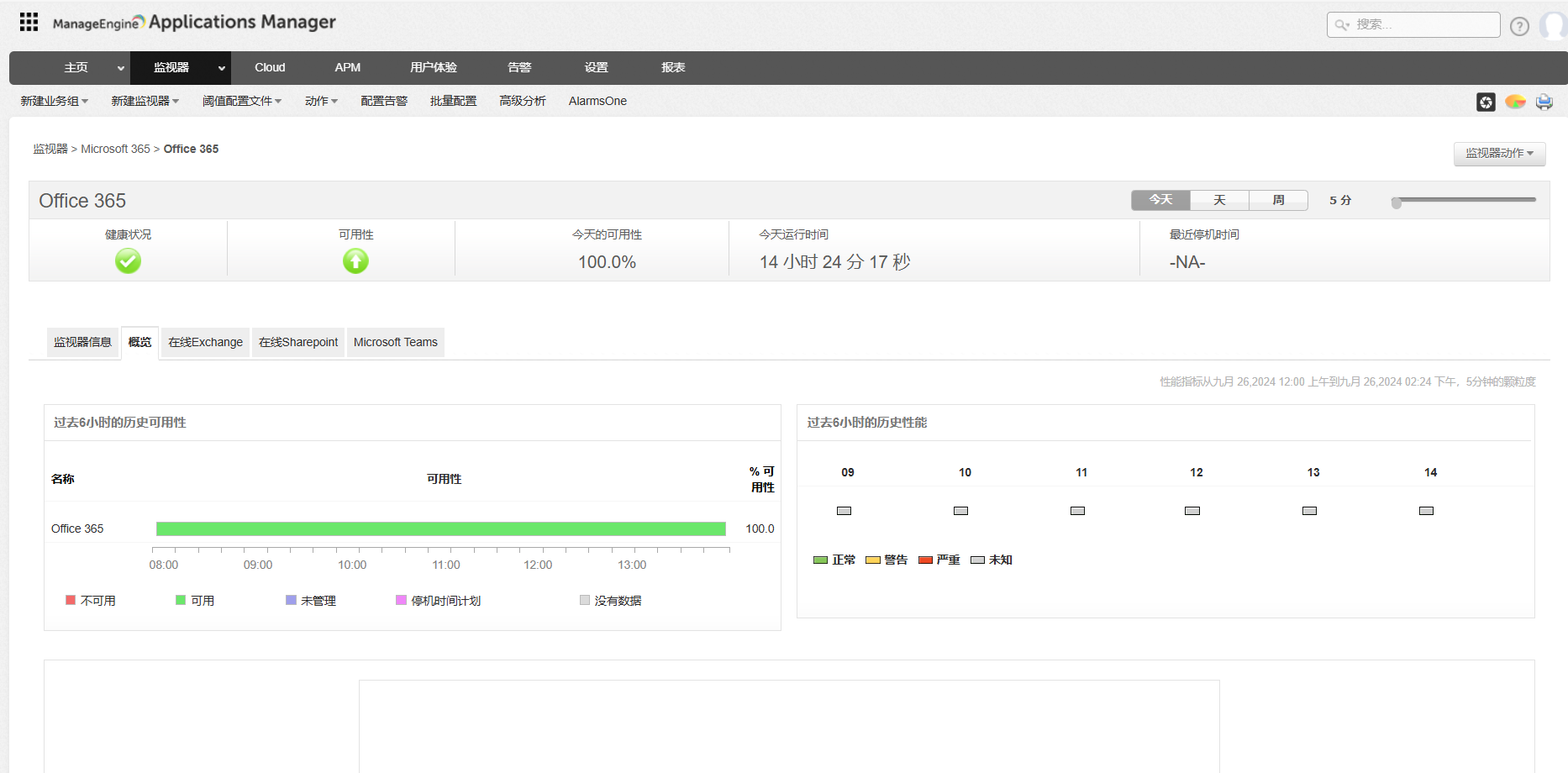Viewport: 1568px width, 773px height.
Task: Open the apps grid launcher icon
Action: 29,22
